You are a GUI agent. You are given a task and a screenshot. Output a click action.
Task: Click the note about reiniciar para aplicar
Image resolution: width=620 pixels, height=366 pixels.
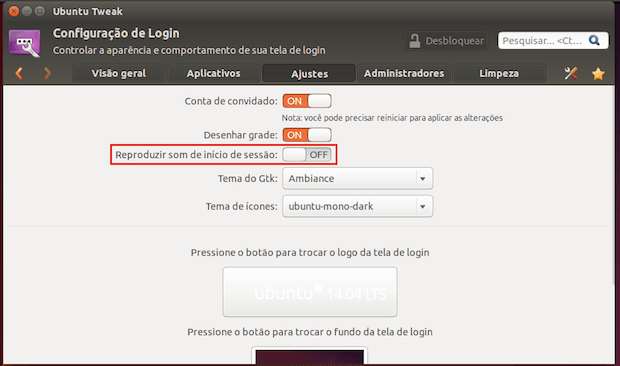click(x=392, y=118)
